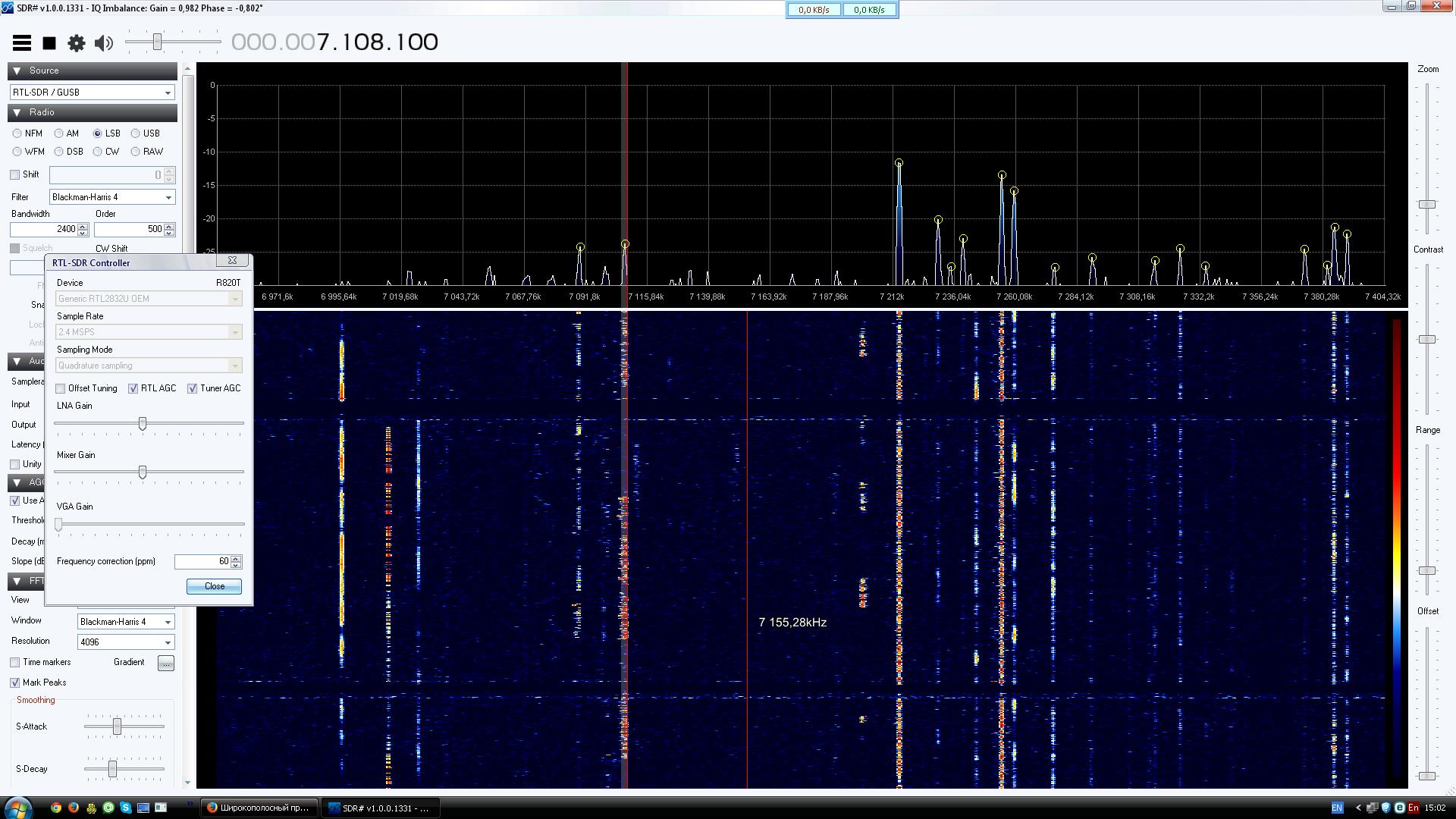This screenshot has width=1456, height=819.
Task: Increase Order with the up stepper
Action: (x=169, y=226)
